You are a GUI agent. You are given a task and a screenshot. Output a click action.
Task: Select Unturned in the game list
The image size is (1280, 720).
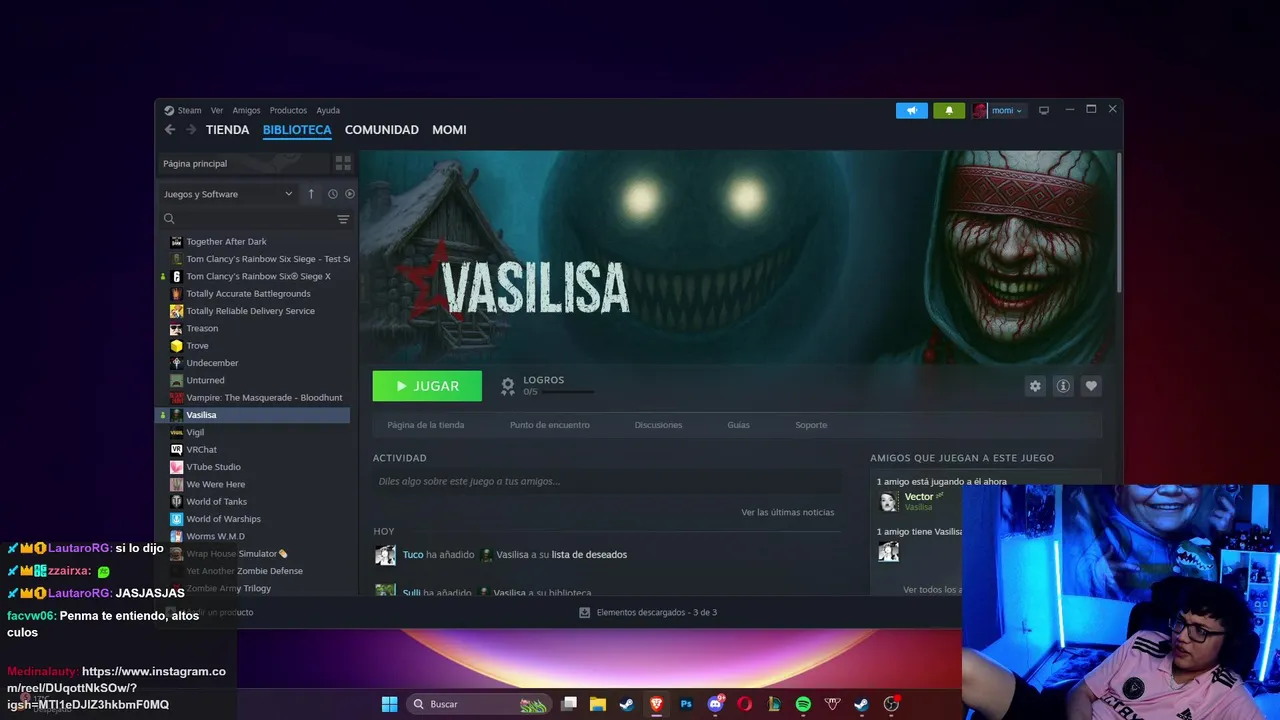point(255,380)
